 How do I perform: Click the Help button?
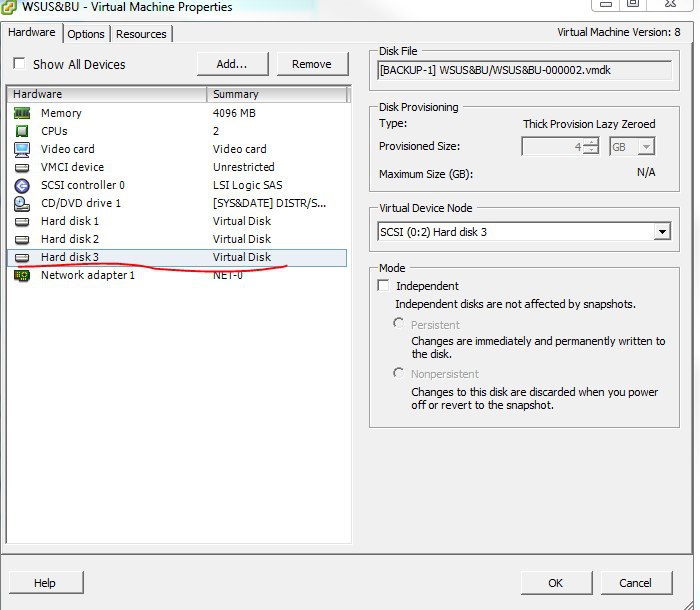[x=46, y=583]
